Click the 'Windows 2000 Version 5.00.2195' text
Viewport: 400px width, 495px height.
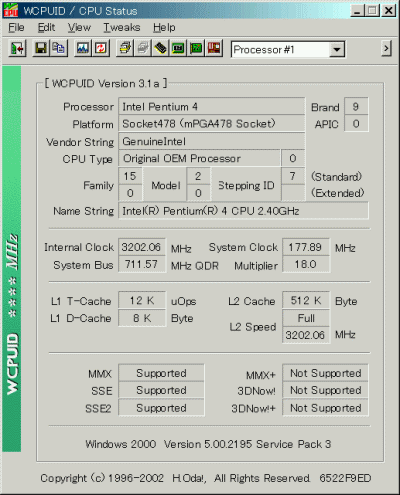click(169, 444)
